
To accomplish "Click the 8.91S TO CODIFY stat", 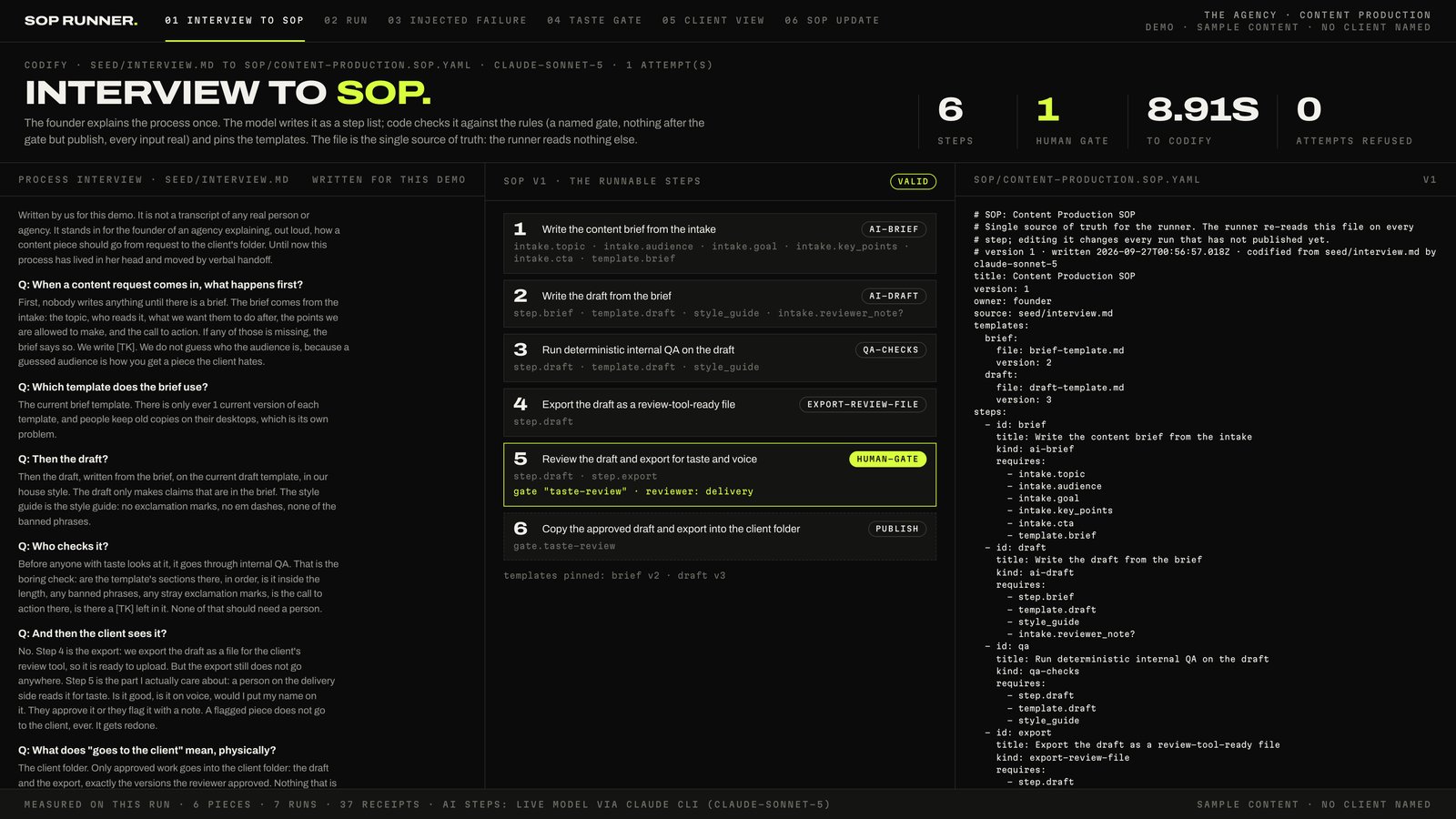I will tap(1203, 121).
